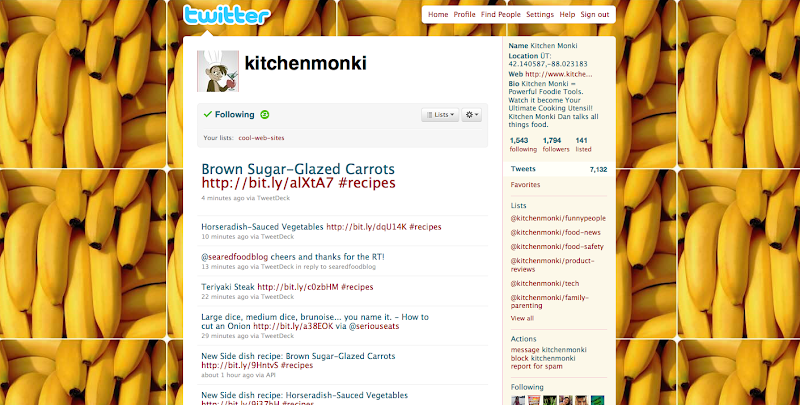Click report for spam action
The width and height of the screenshot is (800, 405).
tap(536, 366)
